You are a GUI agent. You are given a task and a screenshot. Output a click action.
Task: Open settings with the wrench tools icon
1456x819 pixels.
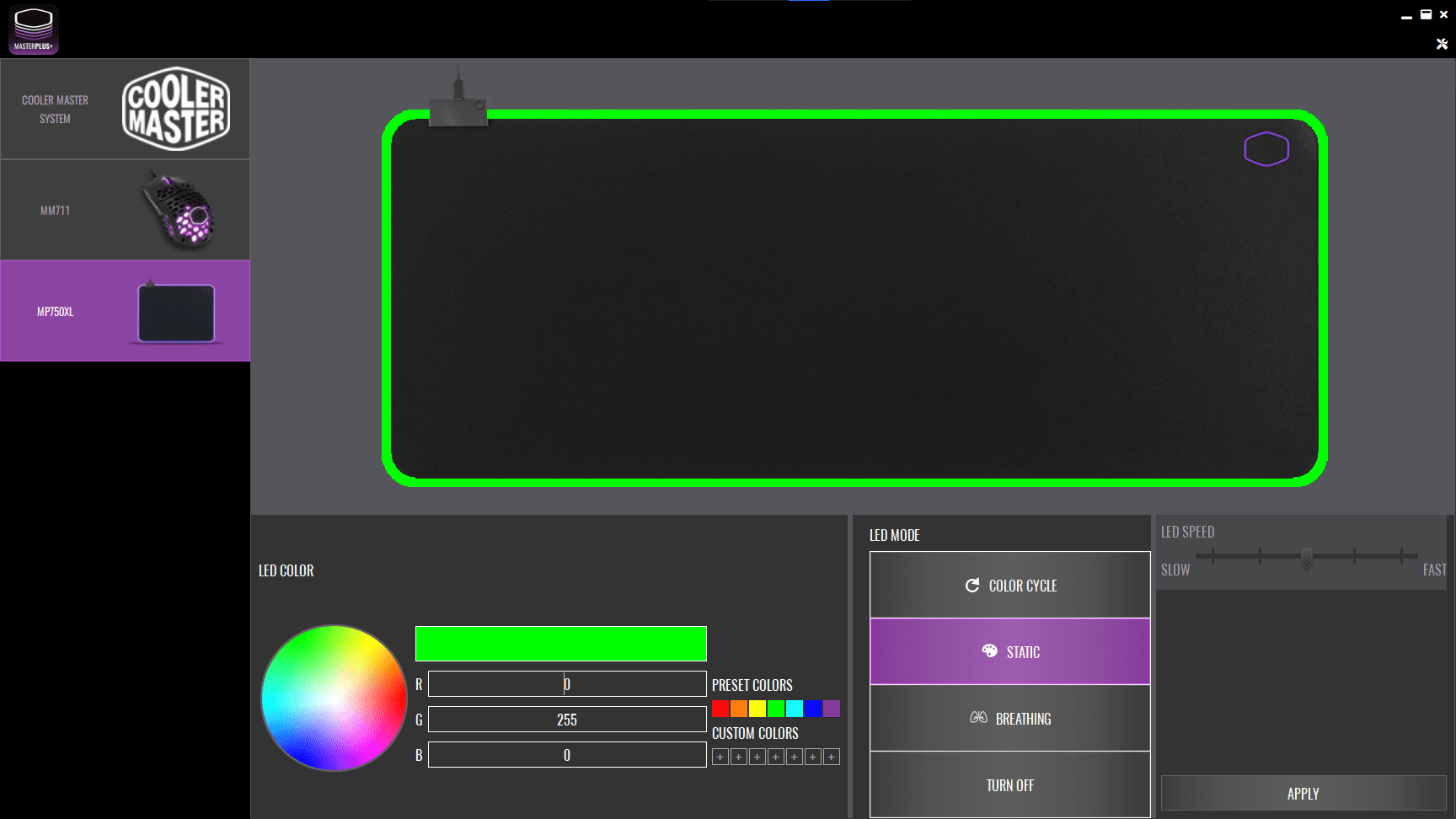pos(1442,44)
